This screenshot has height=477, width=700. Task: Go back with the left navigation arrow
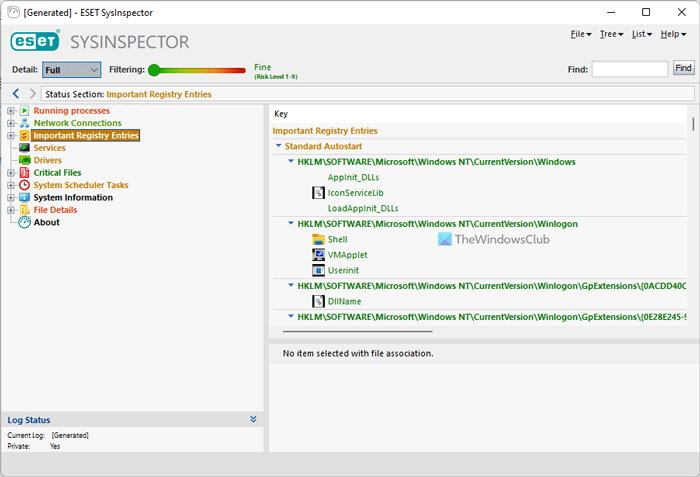16,93
